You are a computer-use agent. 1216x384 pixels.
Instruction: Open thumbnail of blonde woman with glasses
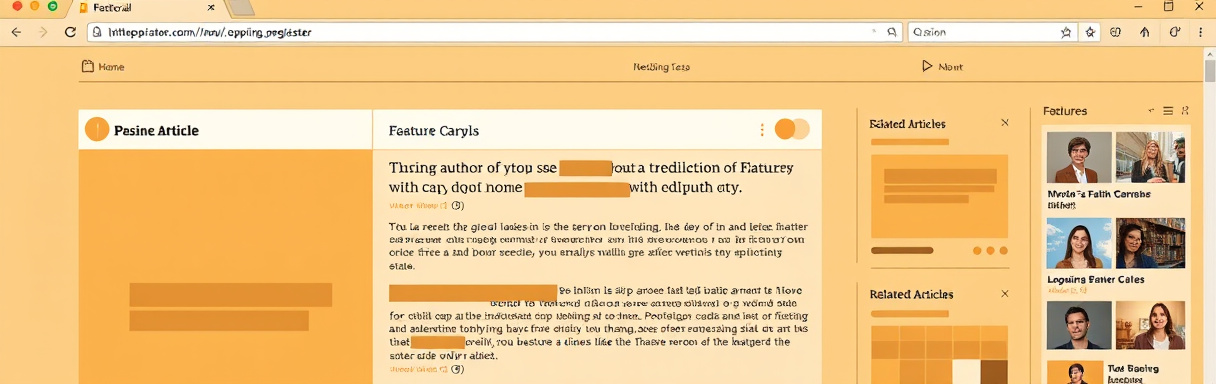click(1150, 157)
